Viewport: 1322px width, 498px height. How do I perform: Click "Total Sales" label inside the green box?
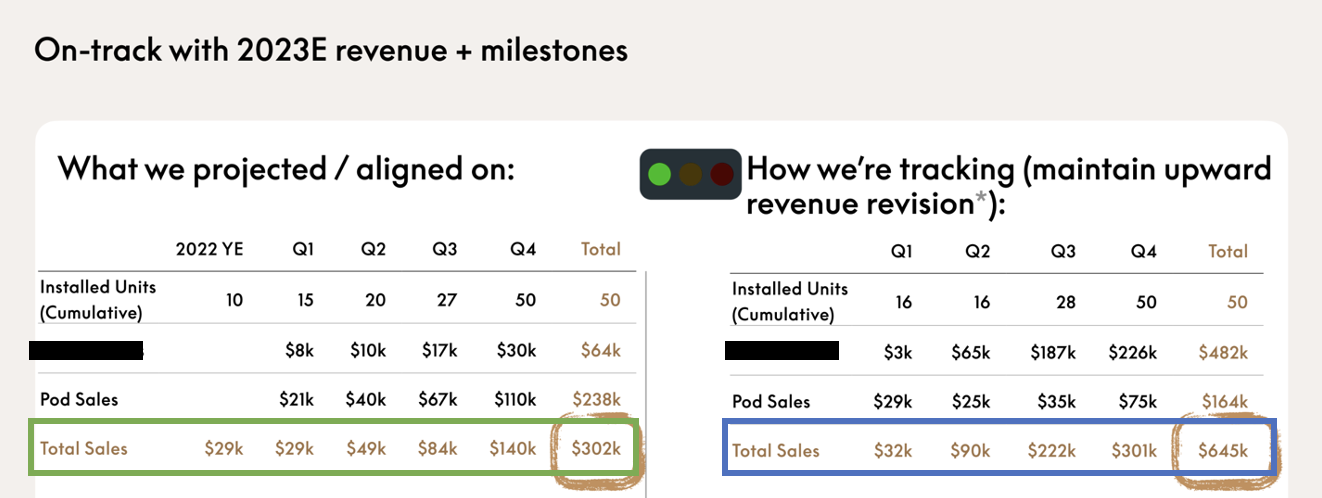click(84, 448)
